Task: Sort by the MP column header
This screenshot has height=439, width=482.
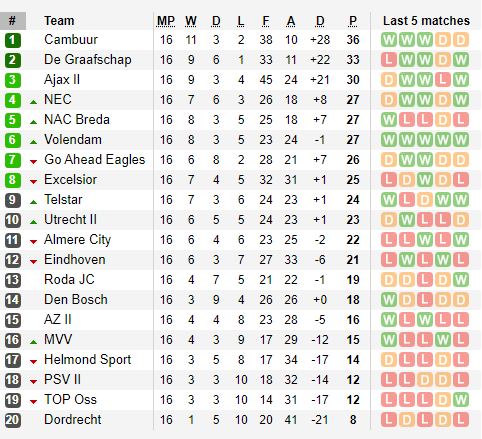Action: coord(166,21)
